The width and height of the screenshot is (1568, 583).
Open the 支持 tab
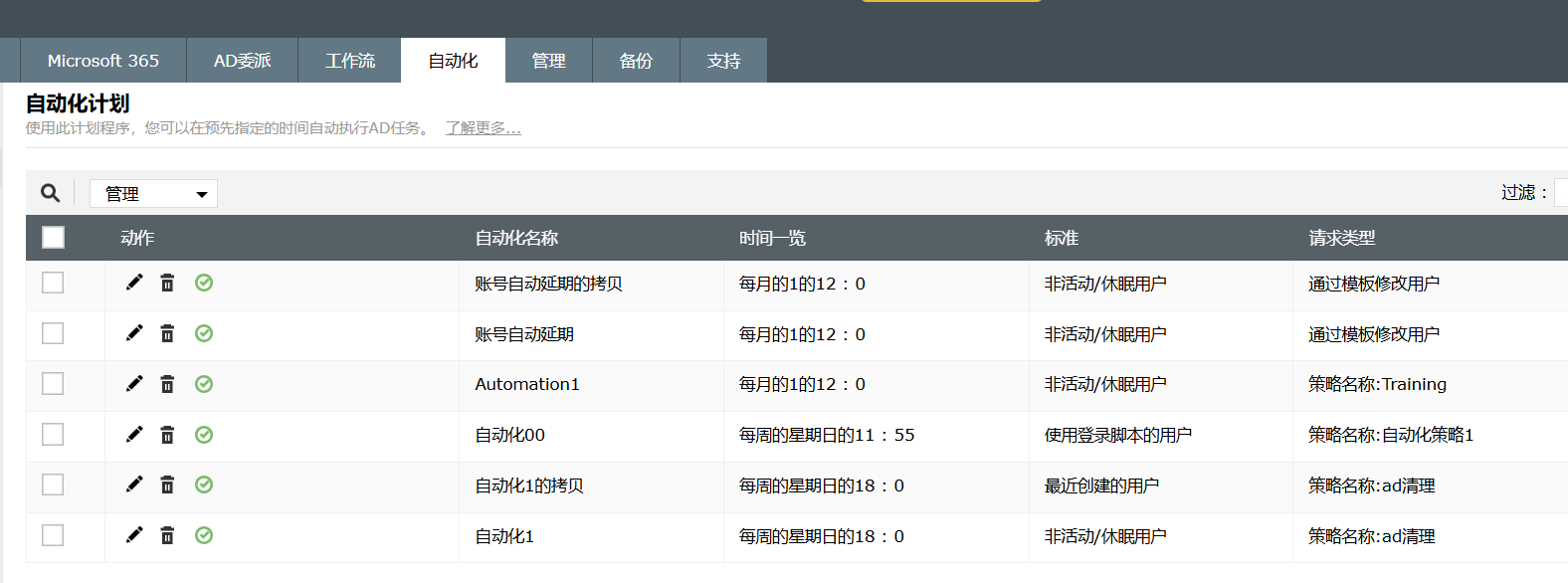click(723, 61)
